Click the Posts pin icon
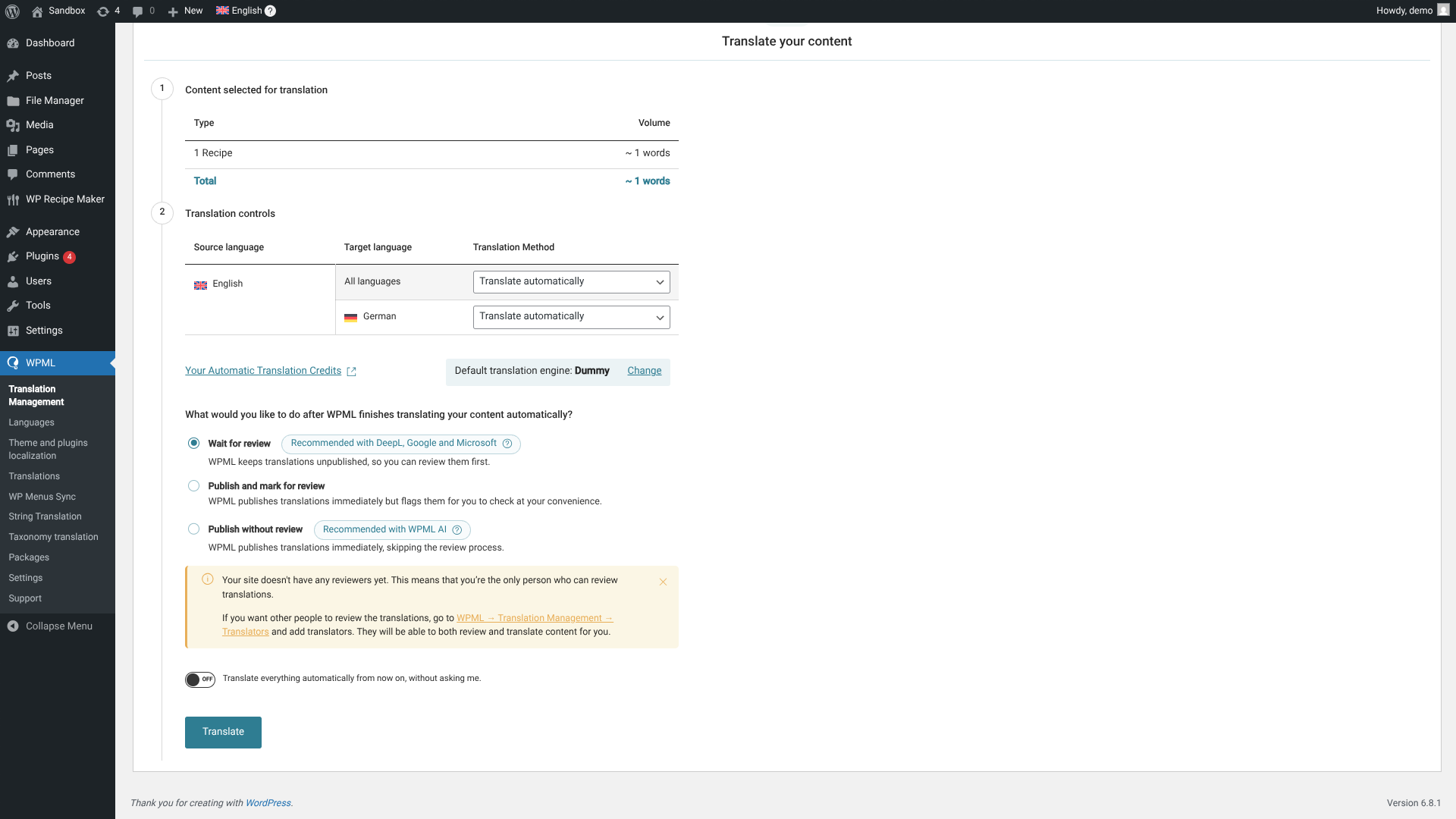The height and width of the screenshot is (819, 1456). tap(13, 76)
